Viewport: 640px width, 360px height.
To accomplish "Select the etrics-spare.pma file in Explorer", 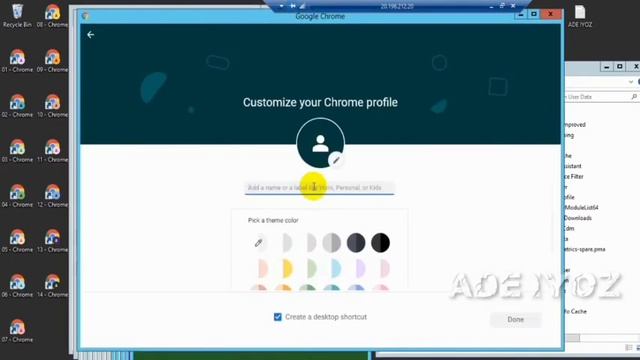I will [585, 249].
